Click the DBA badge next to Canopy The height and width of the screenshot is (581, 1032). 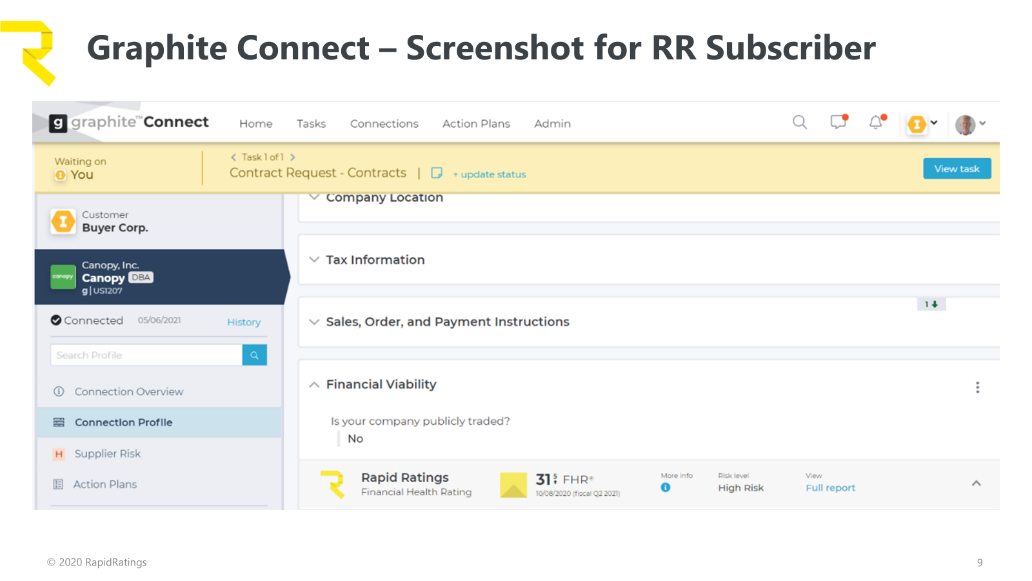click(x=141, y=278)
